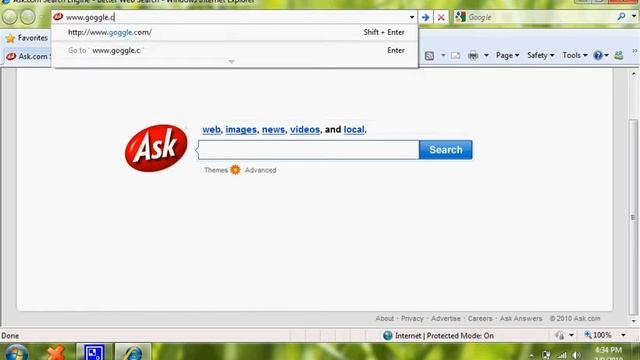Expand the zoom level dropdown arrow

623,336
